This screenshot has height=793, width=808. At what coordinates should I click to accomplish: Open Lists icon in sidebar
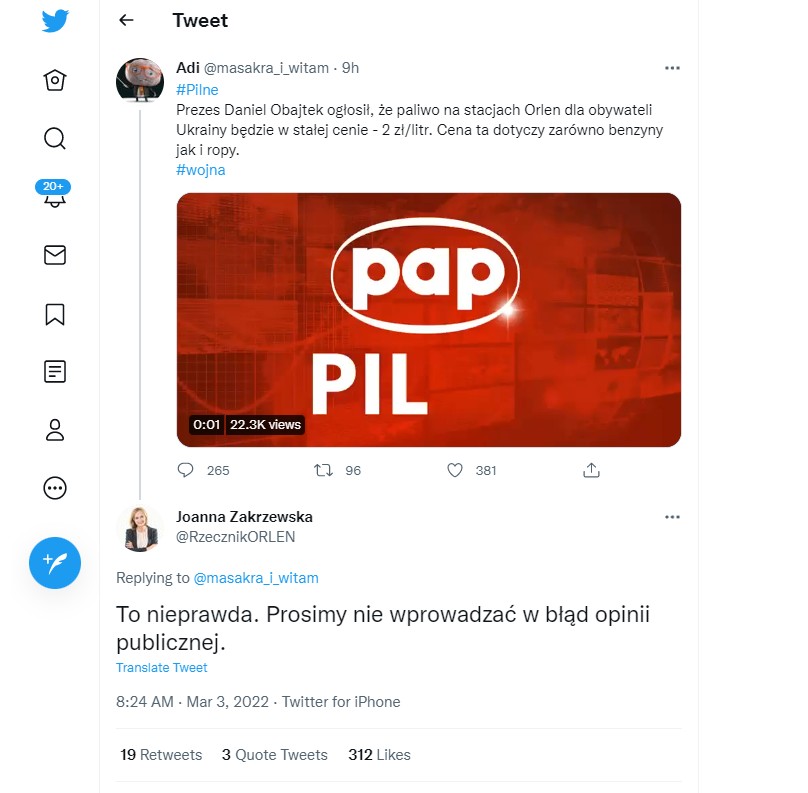tap(55, 372)
